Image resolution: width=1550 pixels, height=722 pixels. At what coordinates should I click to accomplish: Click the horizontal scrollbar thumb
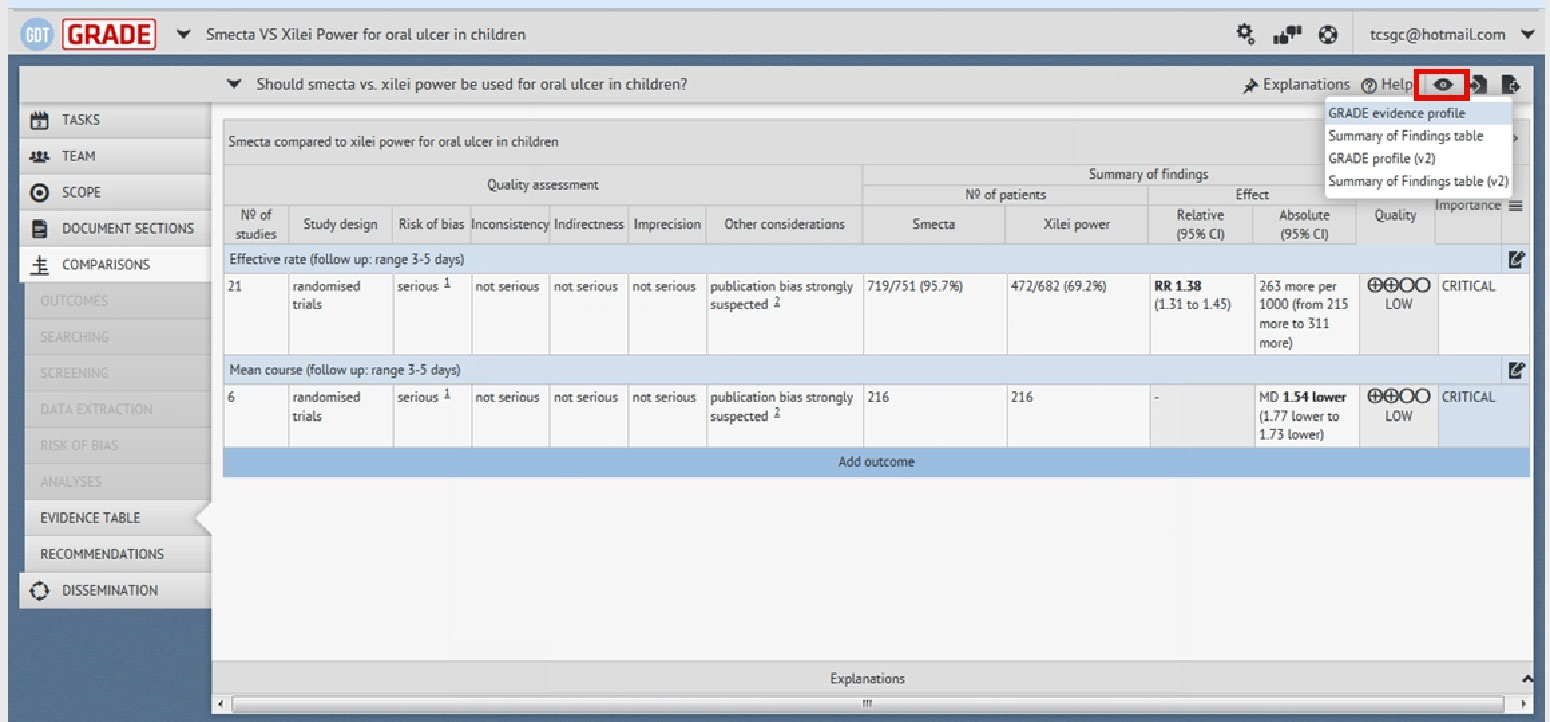(866, 704)
